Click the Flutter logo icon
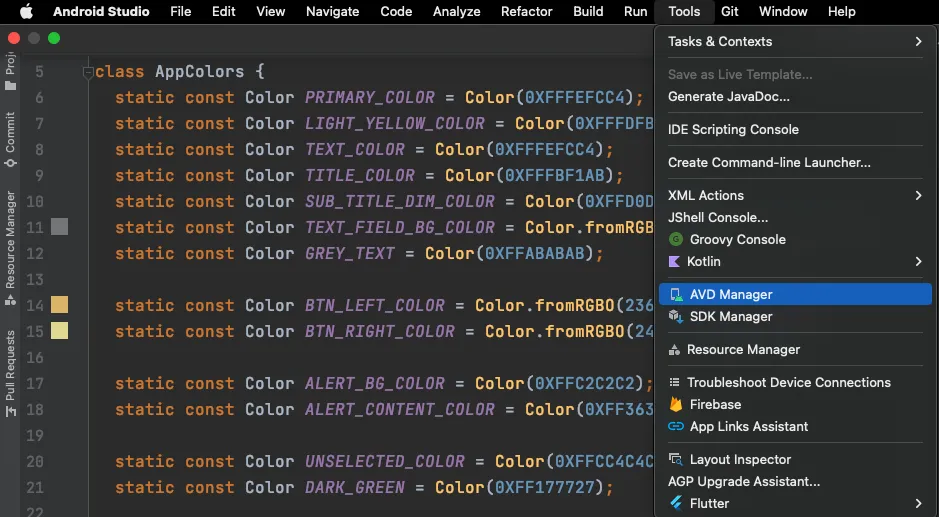The width and height of the screenshot is (939, 517). point(676,504)
